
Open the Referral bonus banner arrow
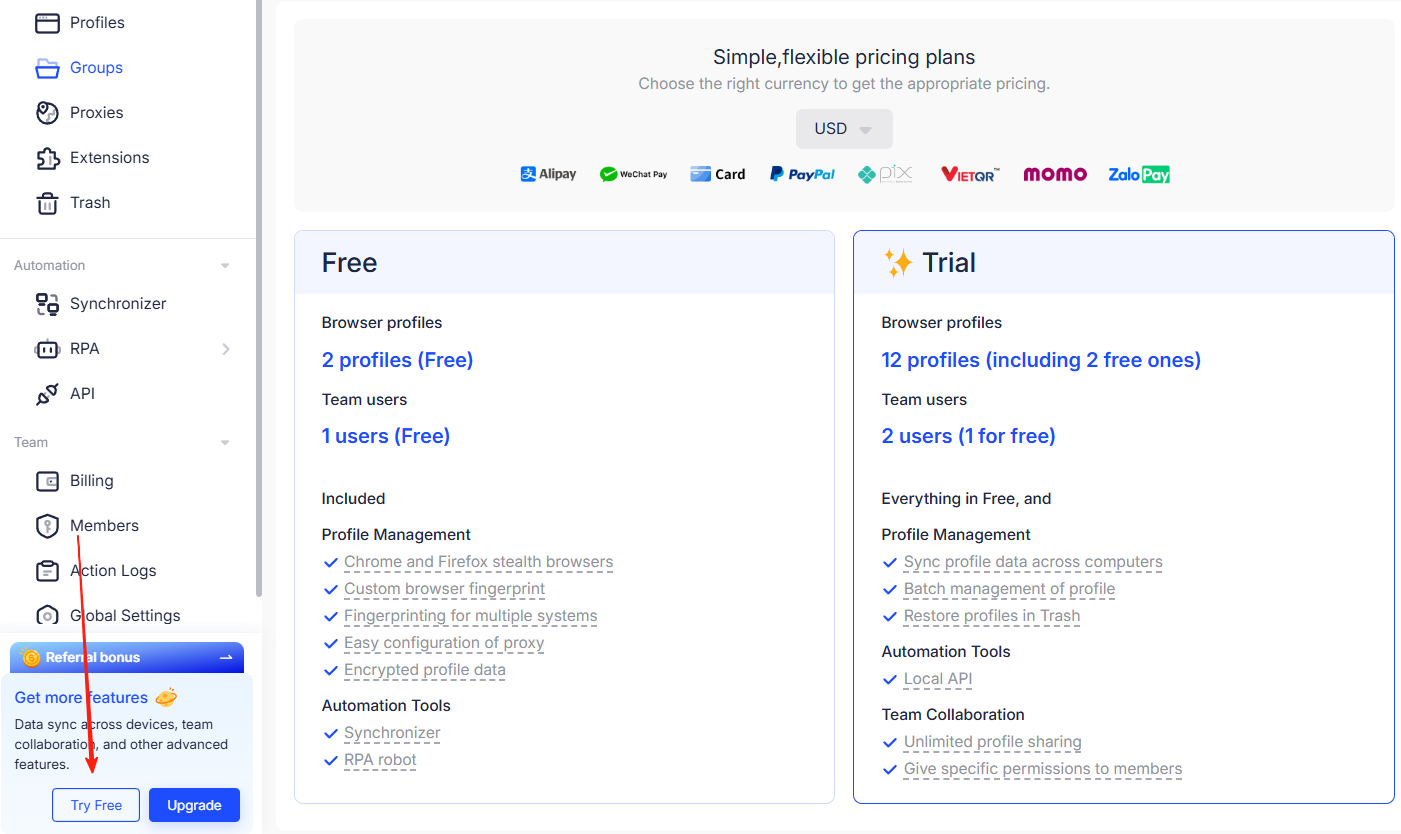point(226,657)
